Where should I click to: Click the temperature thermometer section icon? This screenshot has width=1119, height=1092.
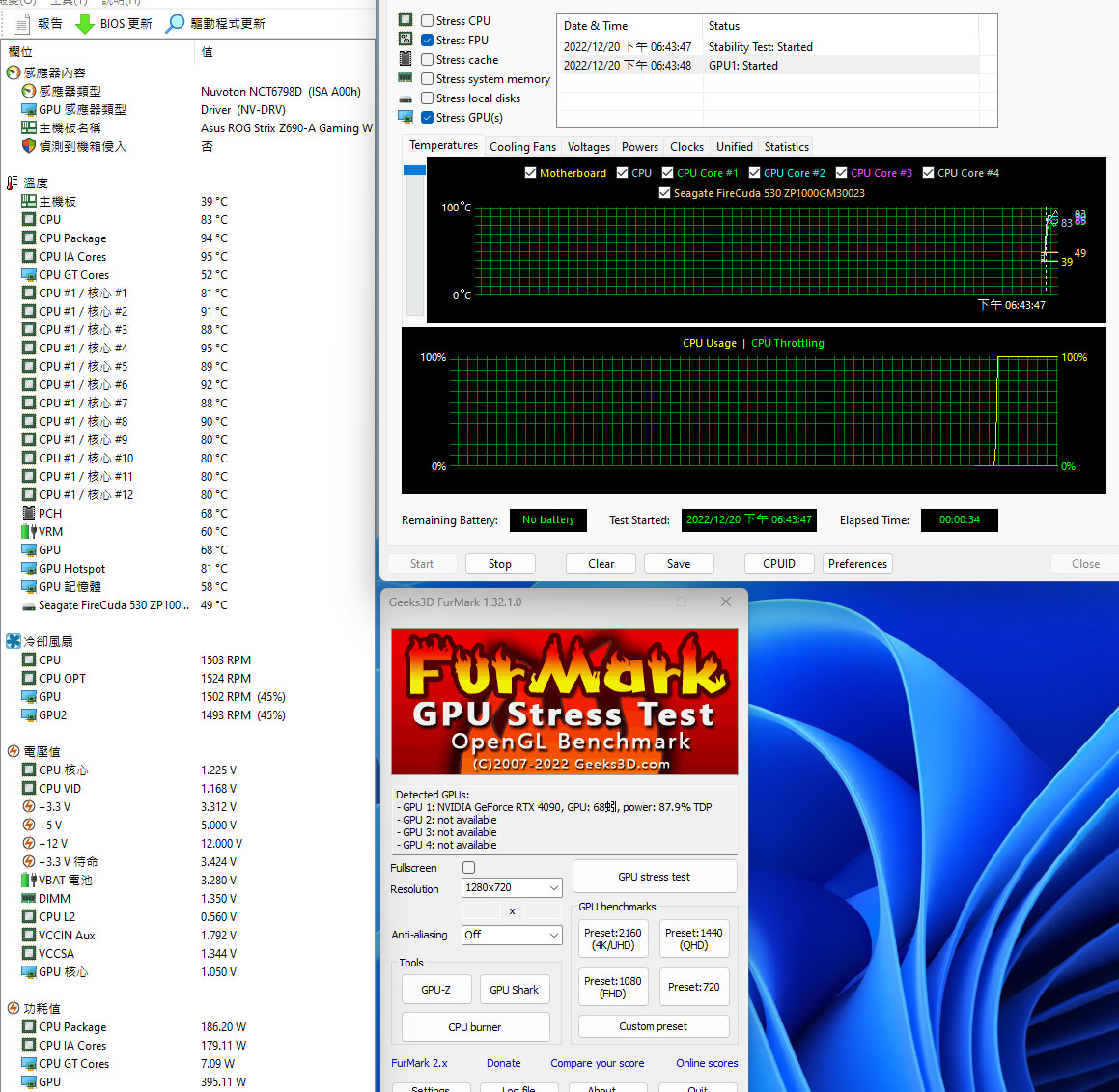(13, 182)
